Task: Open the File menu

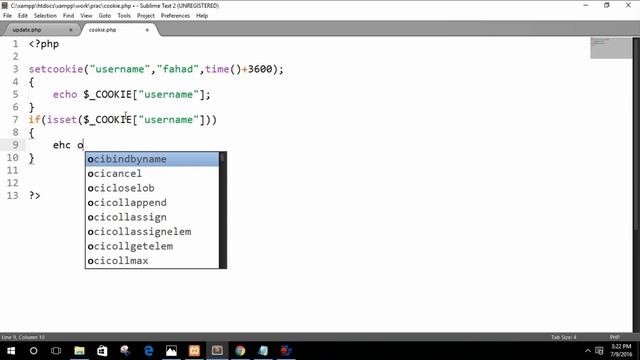Action: click(x=7, y=16)
